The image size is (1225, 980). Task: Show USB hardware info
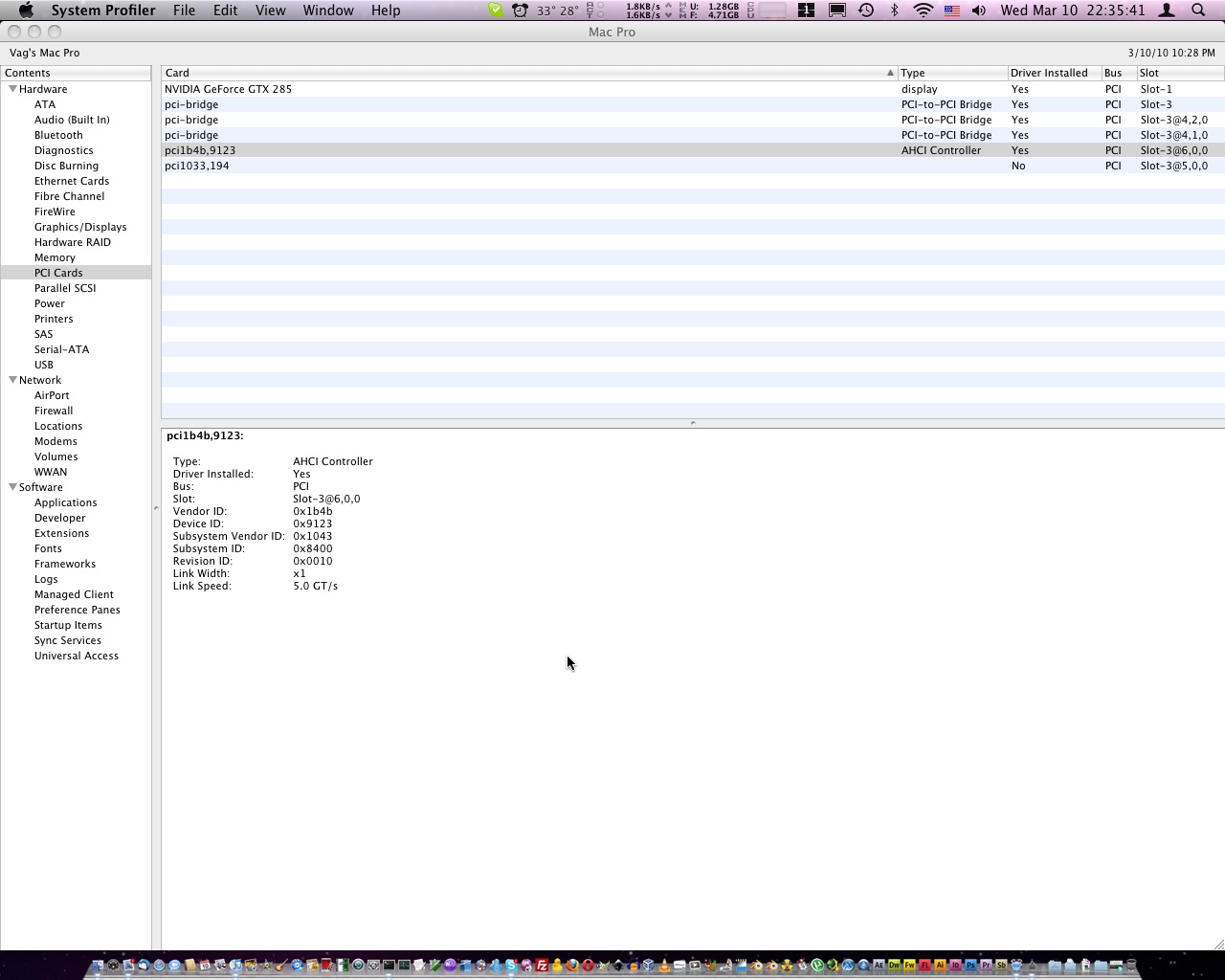44,365
